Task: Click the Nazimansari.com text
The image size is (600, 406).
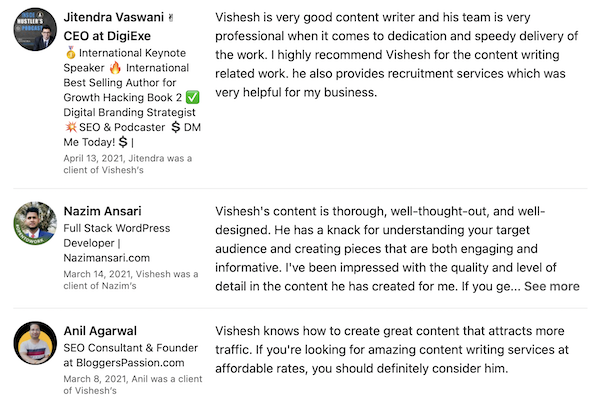Action: (x=106, y=258)
